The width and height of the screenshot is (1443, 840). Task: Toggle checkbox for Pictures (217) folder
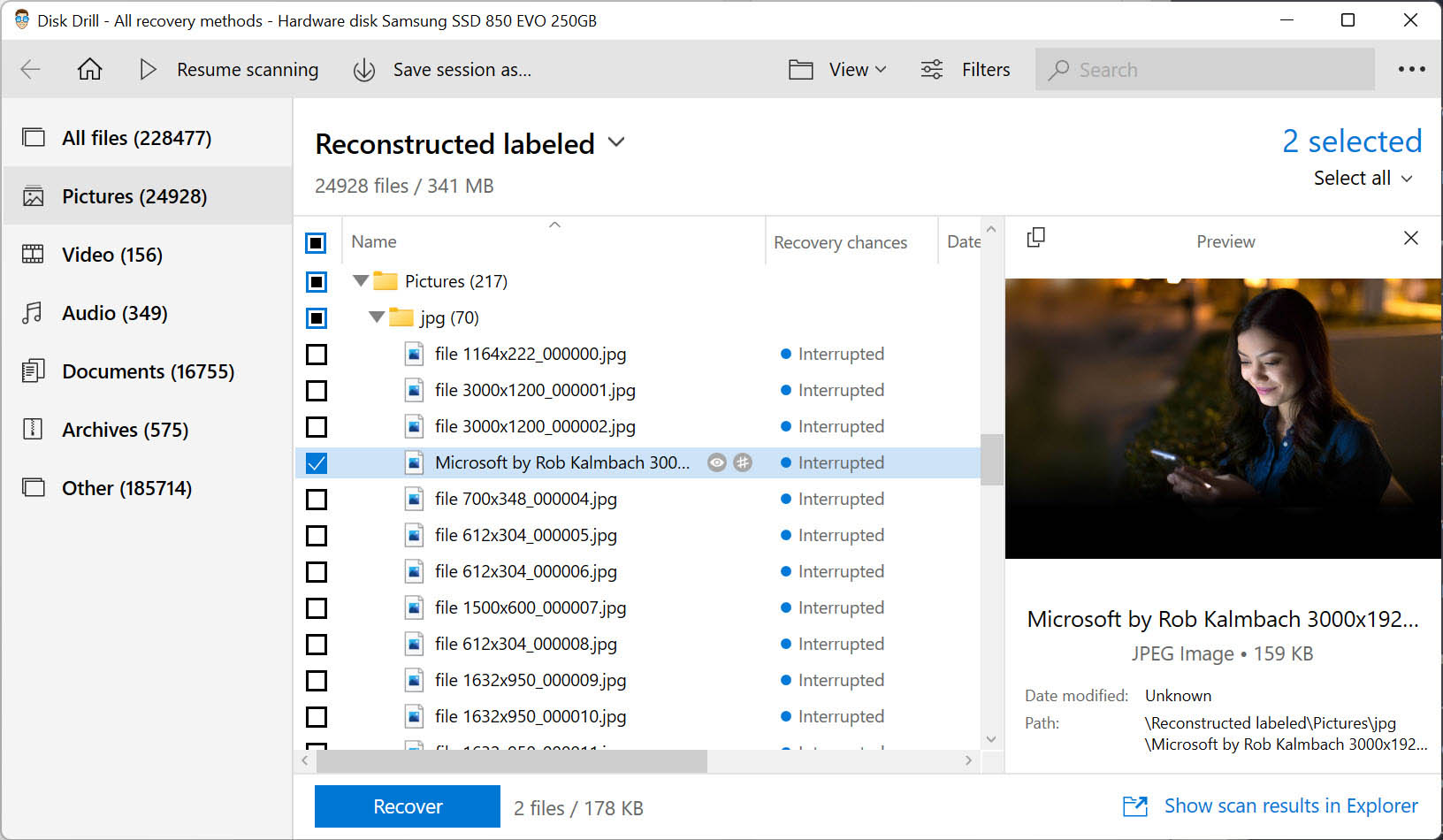coord(316,281)
